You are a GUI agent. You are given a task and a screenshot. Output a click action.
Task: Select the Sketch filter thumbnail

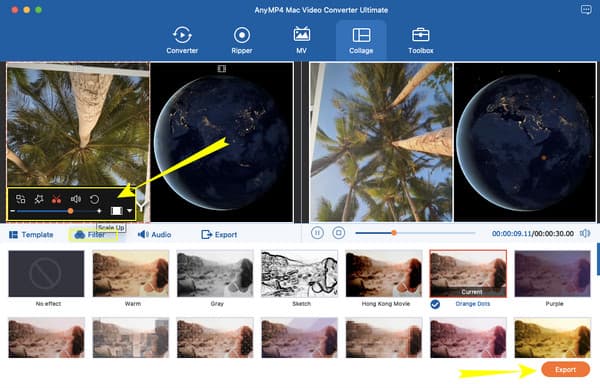click(x=299, y=274)
